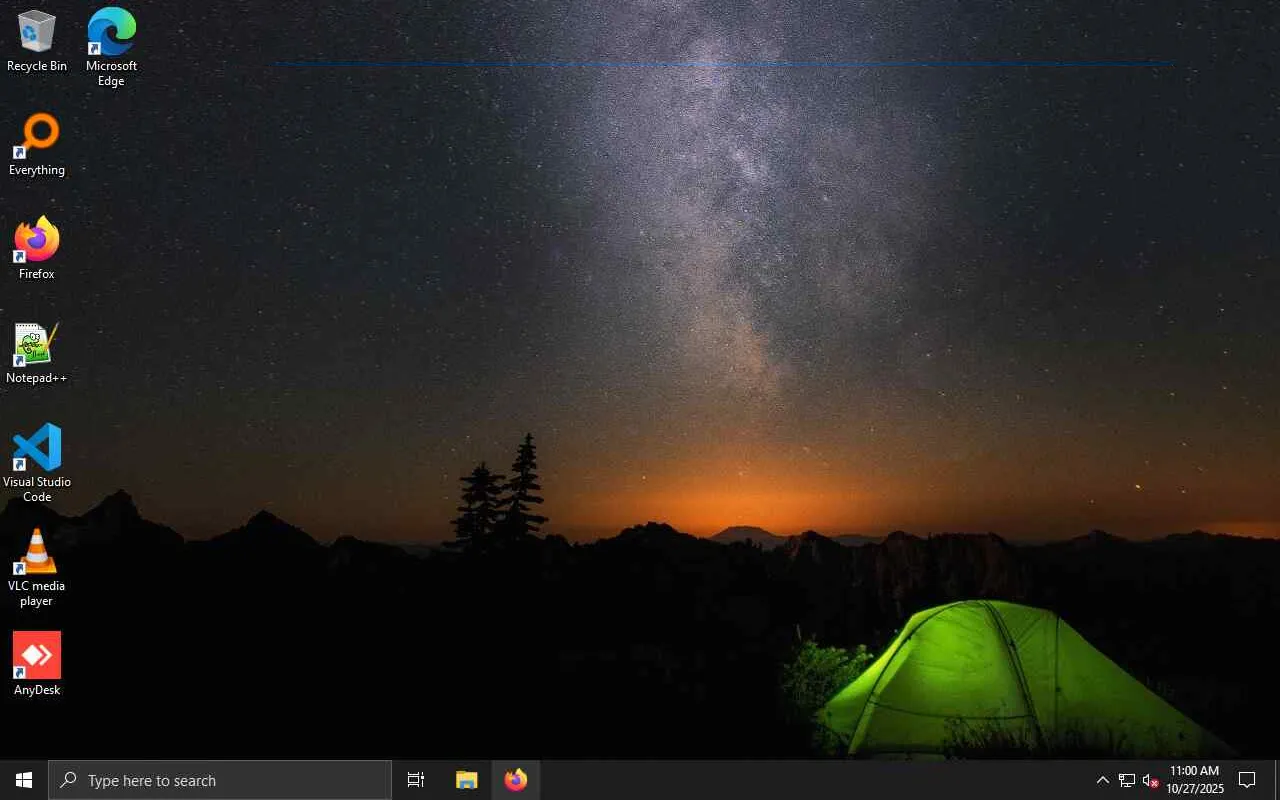Click the Show desktop strip
Screen dimensions: 1280x800
[1277, 780]
